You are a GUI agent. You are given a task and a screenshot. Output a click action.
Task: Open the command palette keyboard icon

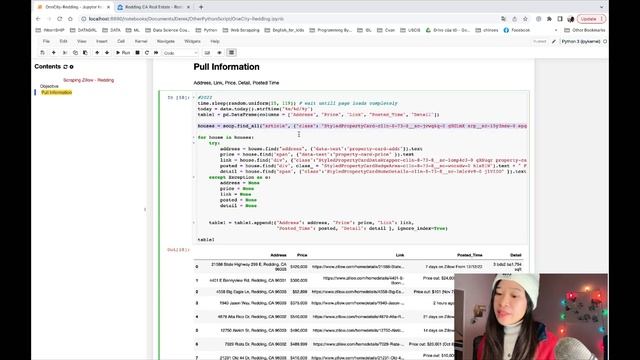pyautogui.click(x=207, y=53)
